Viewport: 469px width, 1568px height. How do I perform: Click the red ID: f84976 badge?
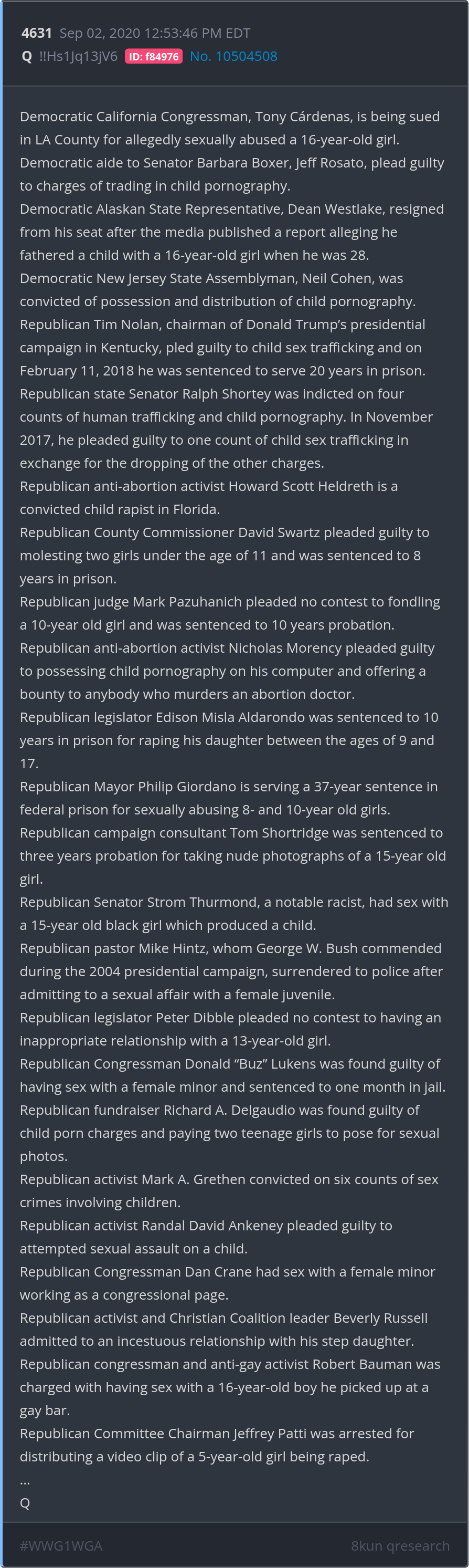[x=153, y=57]
